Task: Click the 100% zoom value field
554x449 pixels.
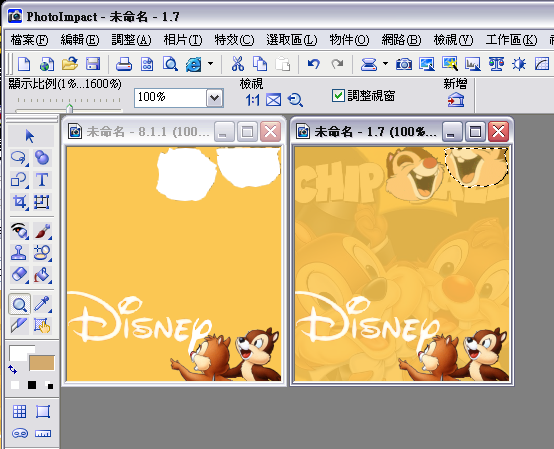Action: 171,98
